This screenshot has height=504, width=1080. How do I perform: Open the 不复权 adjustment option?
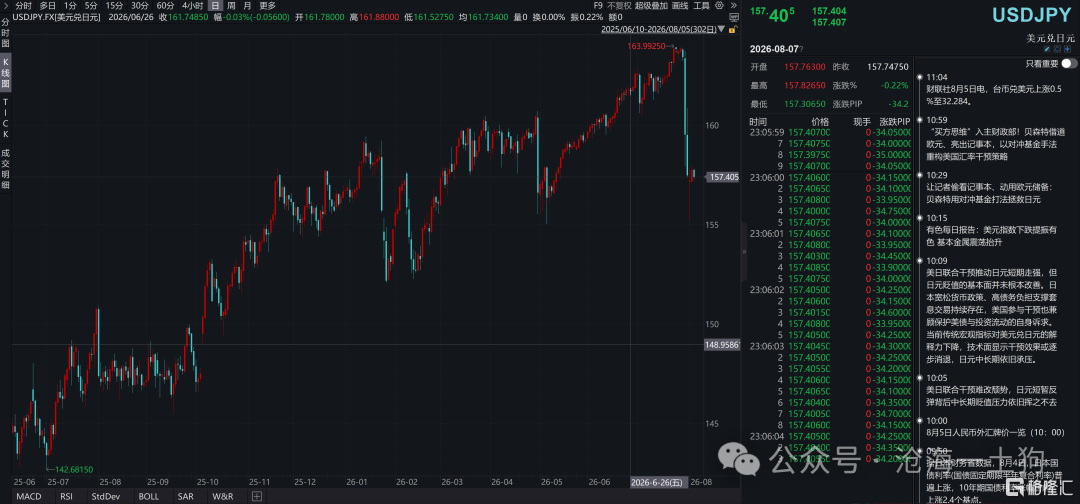[619, 6]
